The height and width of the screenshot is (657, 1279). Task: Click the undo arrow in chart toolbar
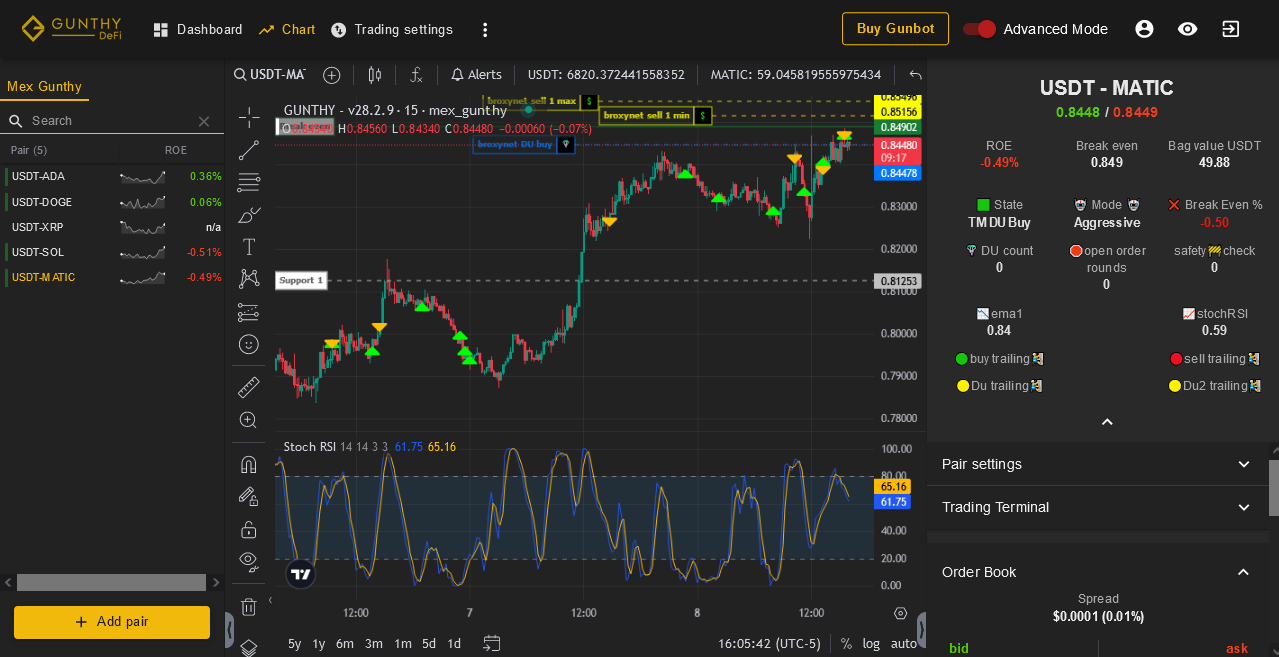pyautogui.click(x=915, y=75)
